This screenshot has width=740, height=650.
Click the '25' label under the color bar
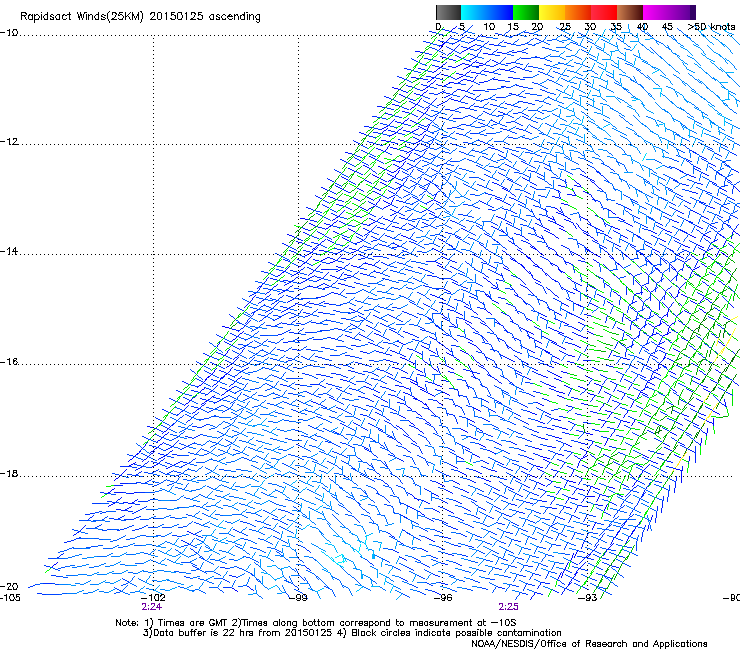pos(565,27)
